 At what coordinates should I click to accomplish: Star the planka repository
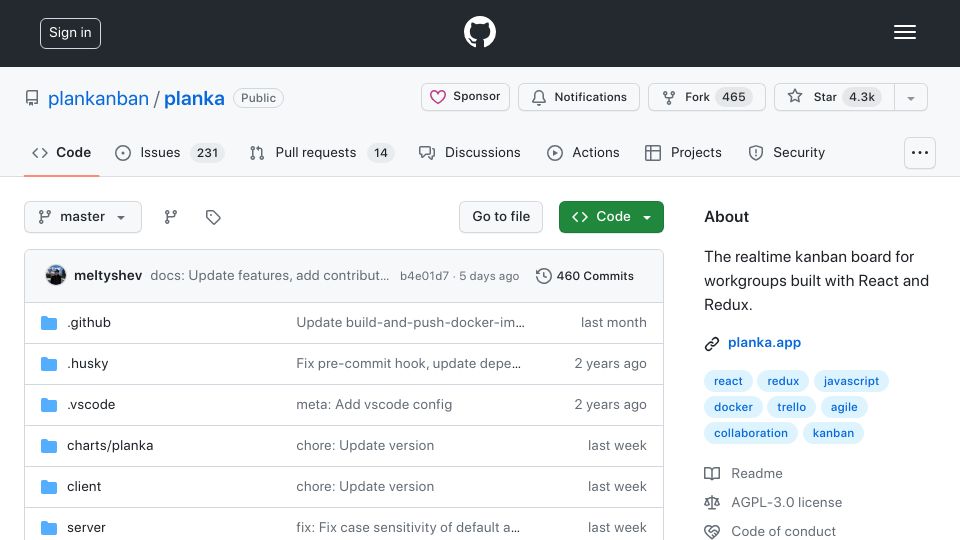click(x=834, y=97)
